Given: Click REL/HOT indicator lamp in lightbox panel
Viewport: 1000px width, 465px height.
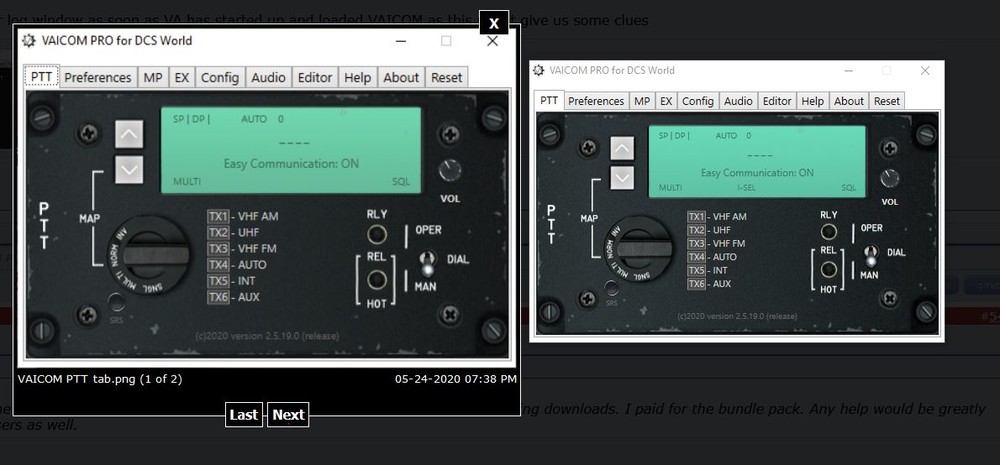Looking at the screenshot, I should (377, 279).
